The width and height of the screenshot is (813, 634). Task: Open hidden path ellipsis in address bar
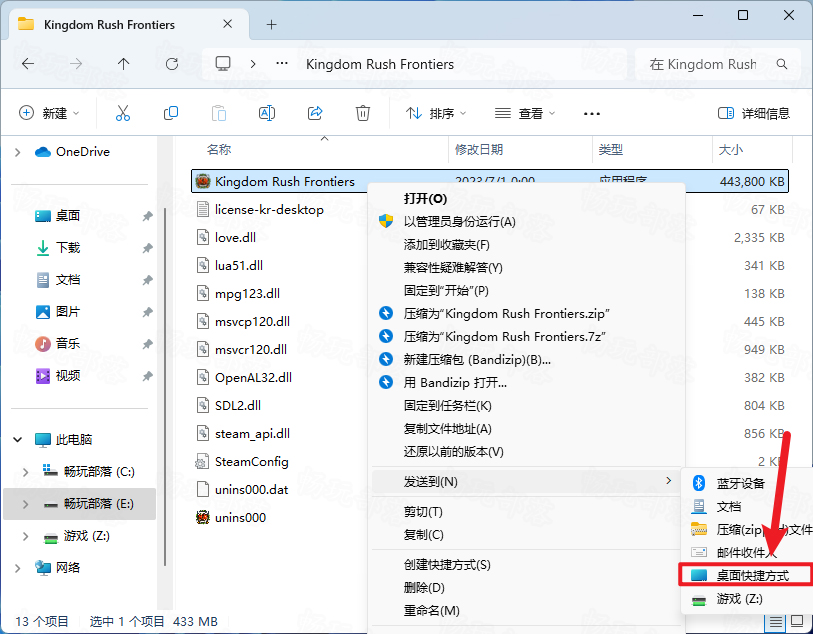coord(282,63)
